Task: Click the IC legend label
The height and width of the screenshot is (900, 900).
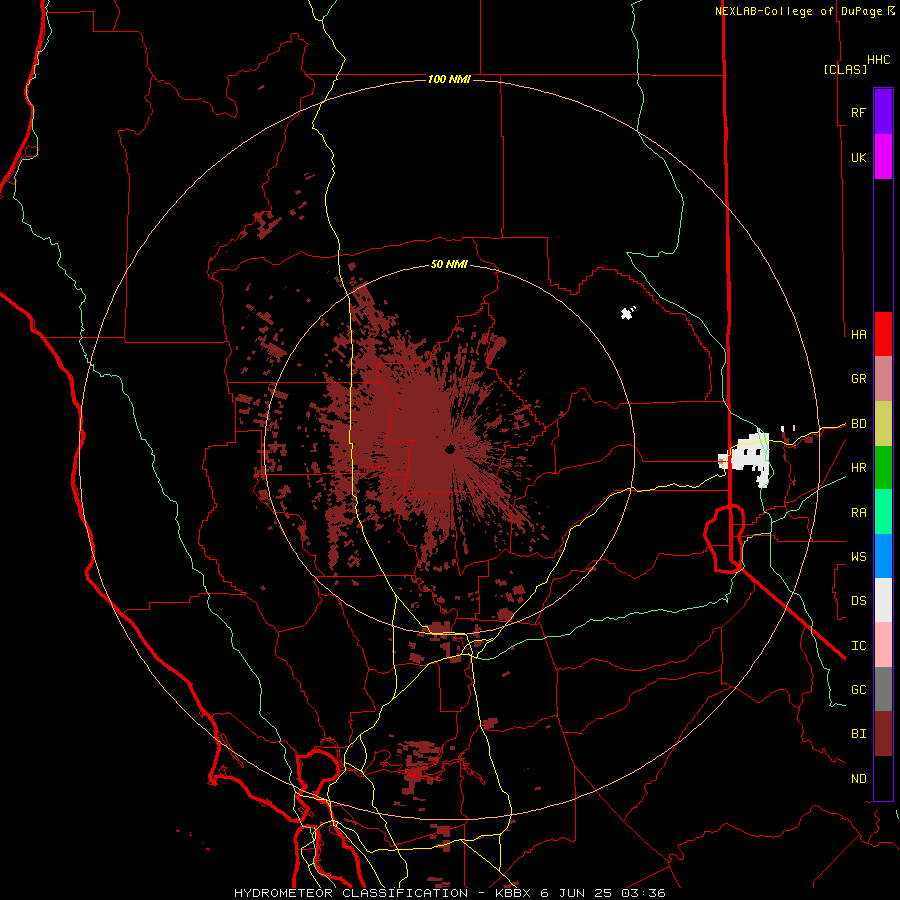Action: tap(858, 646)
